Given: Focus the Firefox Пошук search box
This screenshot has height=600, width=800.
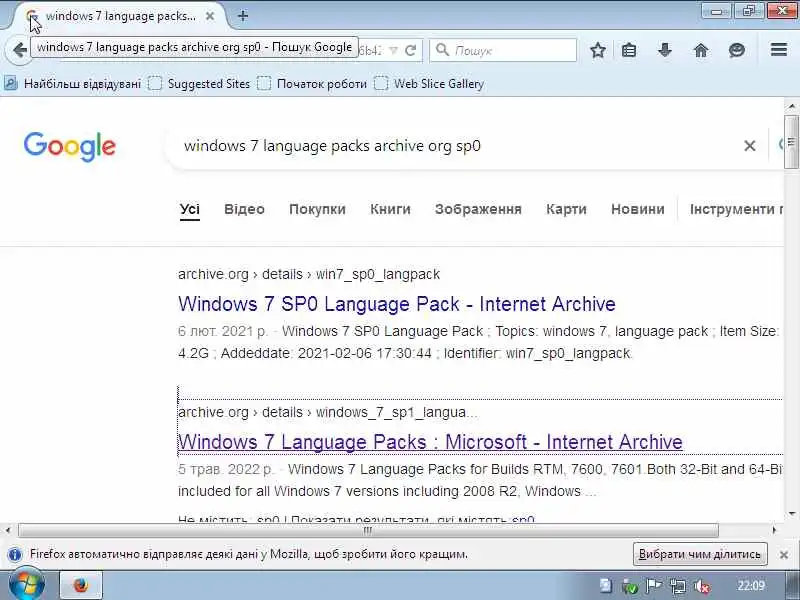Looking at the screenshot, I should (x=503, y=51).
